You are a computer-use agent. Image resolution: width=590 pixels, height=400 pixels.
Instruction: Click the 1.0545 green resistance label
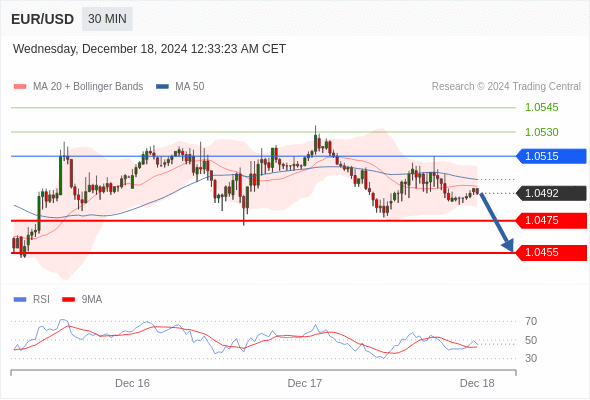[541, 108]
